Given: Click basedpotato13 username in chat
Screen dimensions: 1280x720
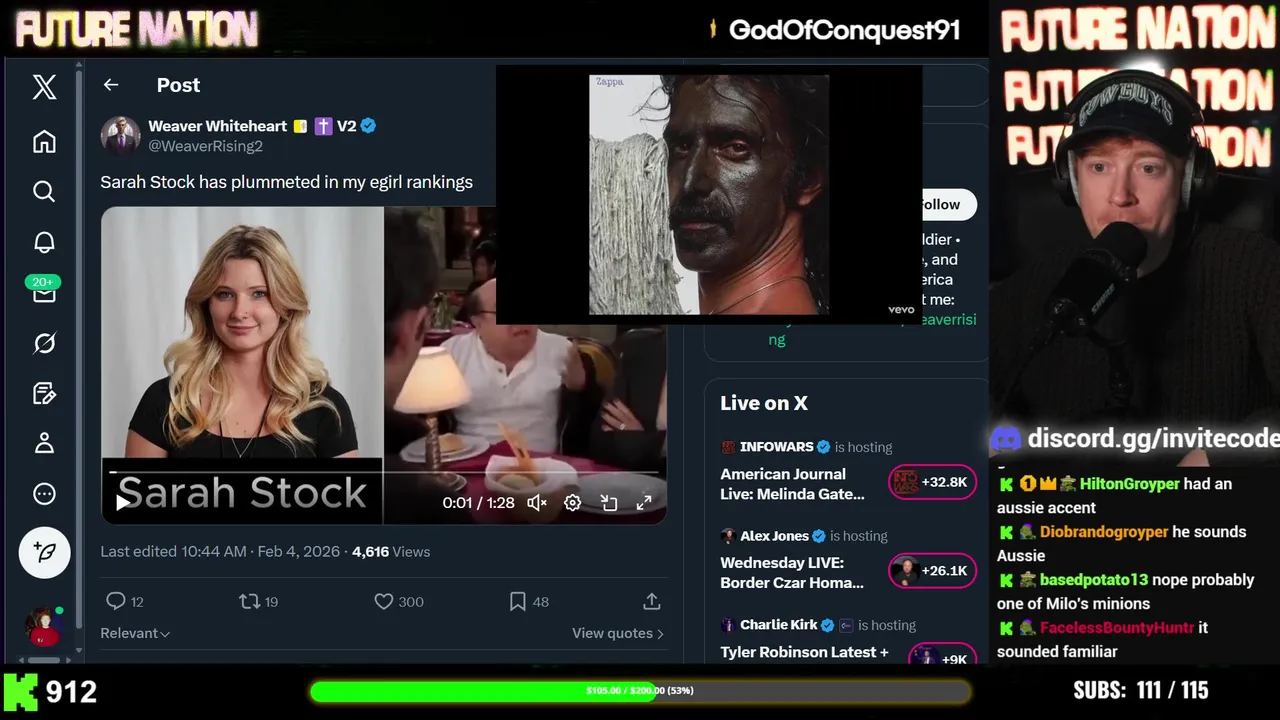Looking at the screenshot, I should pyautogui.click(x=1094, y=580).
